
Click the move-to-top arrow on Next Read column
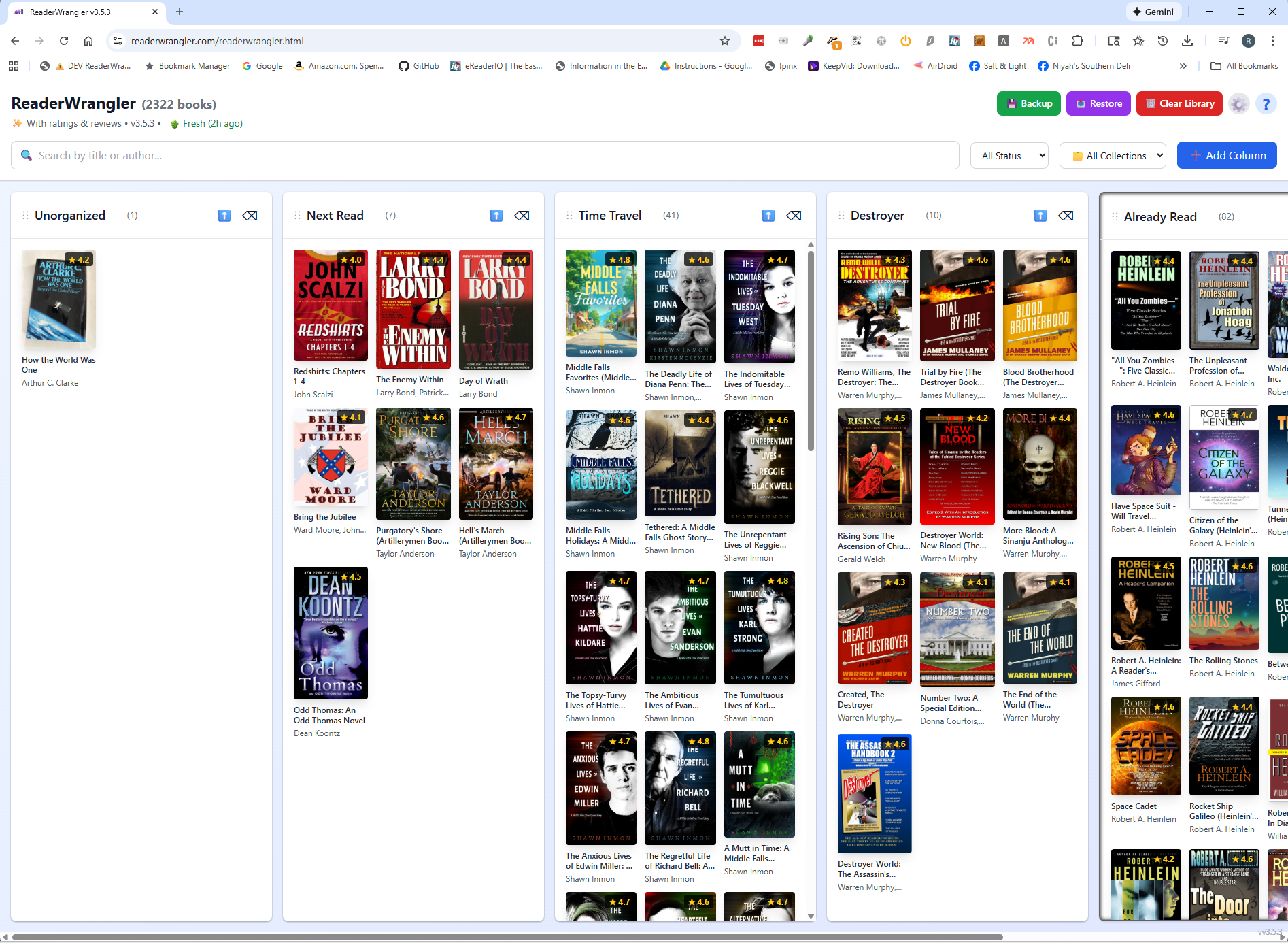(x=496, y=215)
